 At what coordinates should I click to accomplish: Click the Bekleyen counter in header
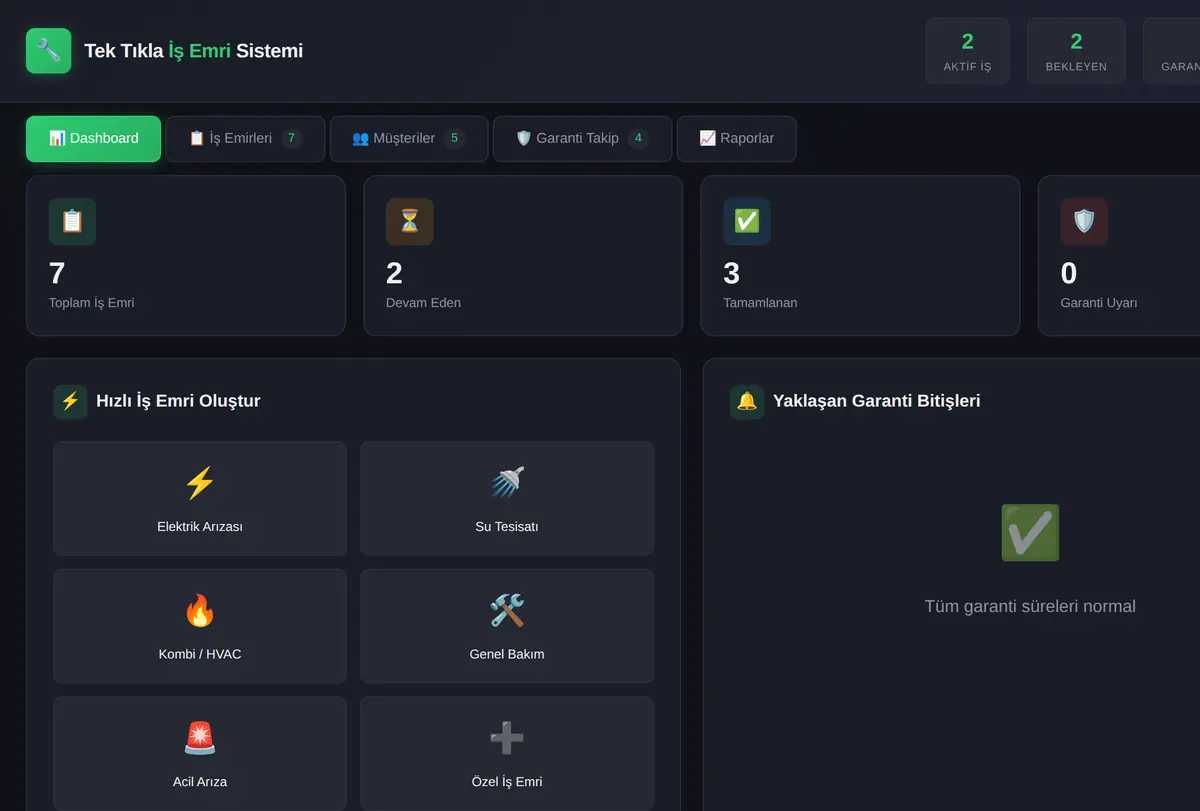[1076, 51]
